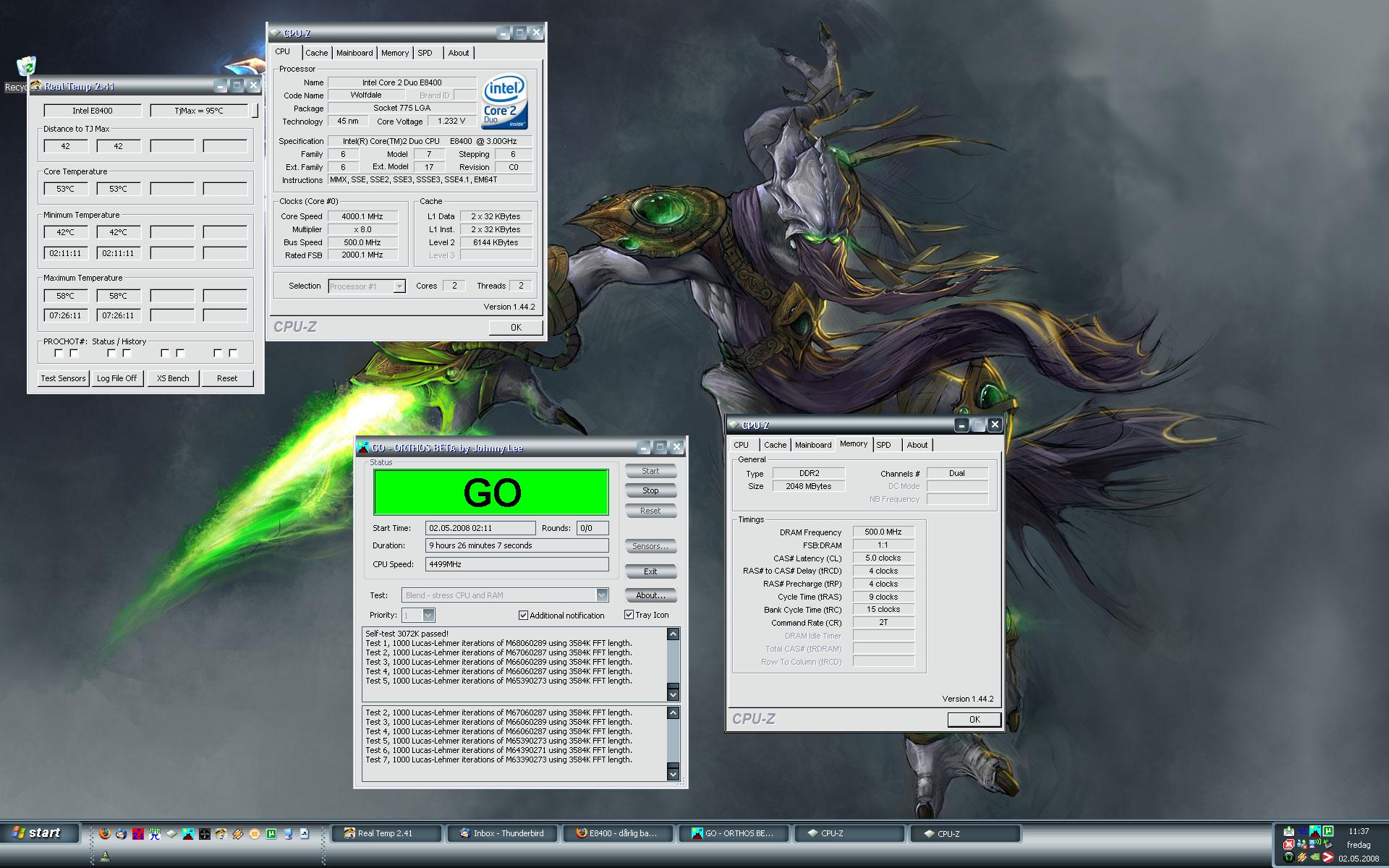1389x868 pixels.
Task: Open the orange round icon in Quick Launch
Action: coord(255,833)
